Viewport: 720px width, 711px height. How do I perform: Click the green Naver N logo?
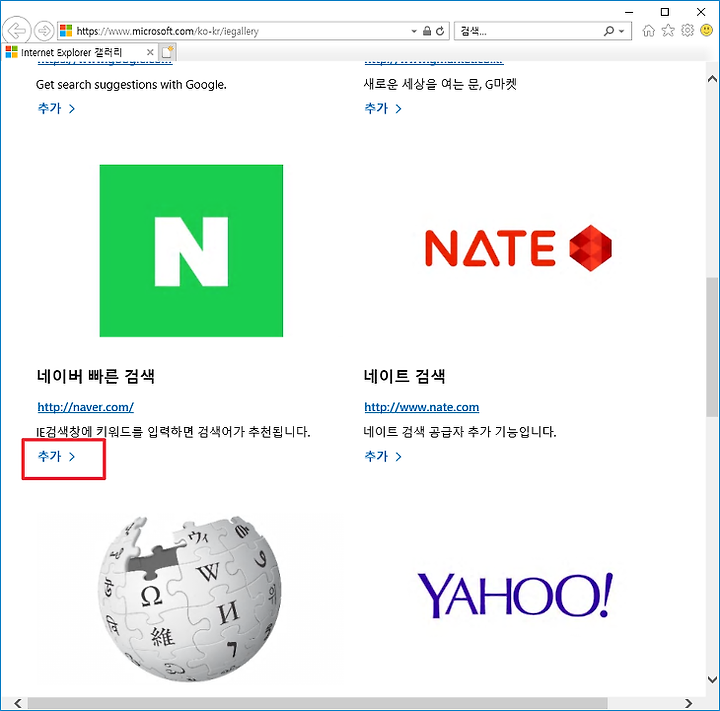pyautogui.click(x=191, y=251)
